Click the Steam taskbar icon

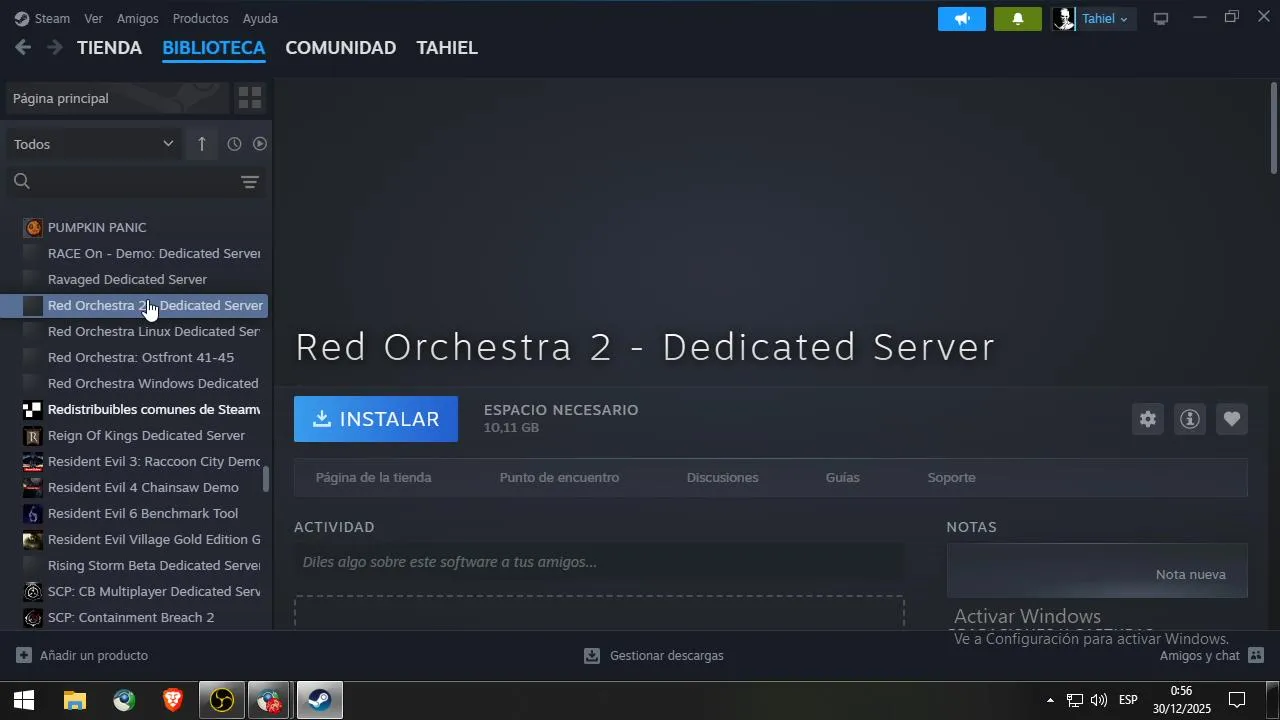coord(320,700)
